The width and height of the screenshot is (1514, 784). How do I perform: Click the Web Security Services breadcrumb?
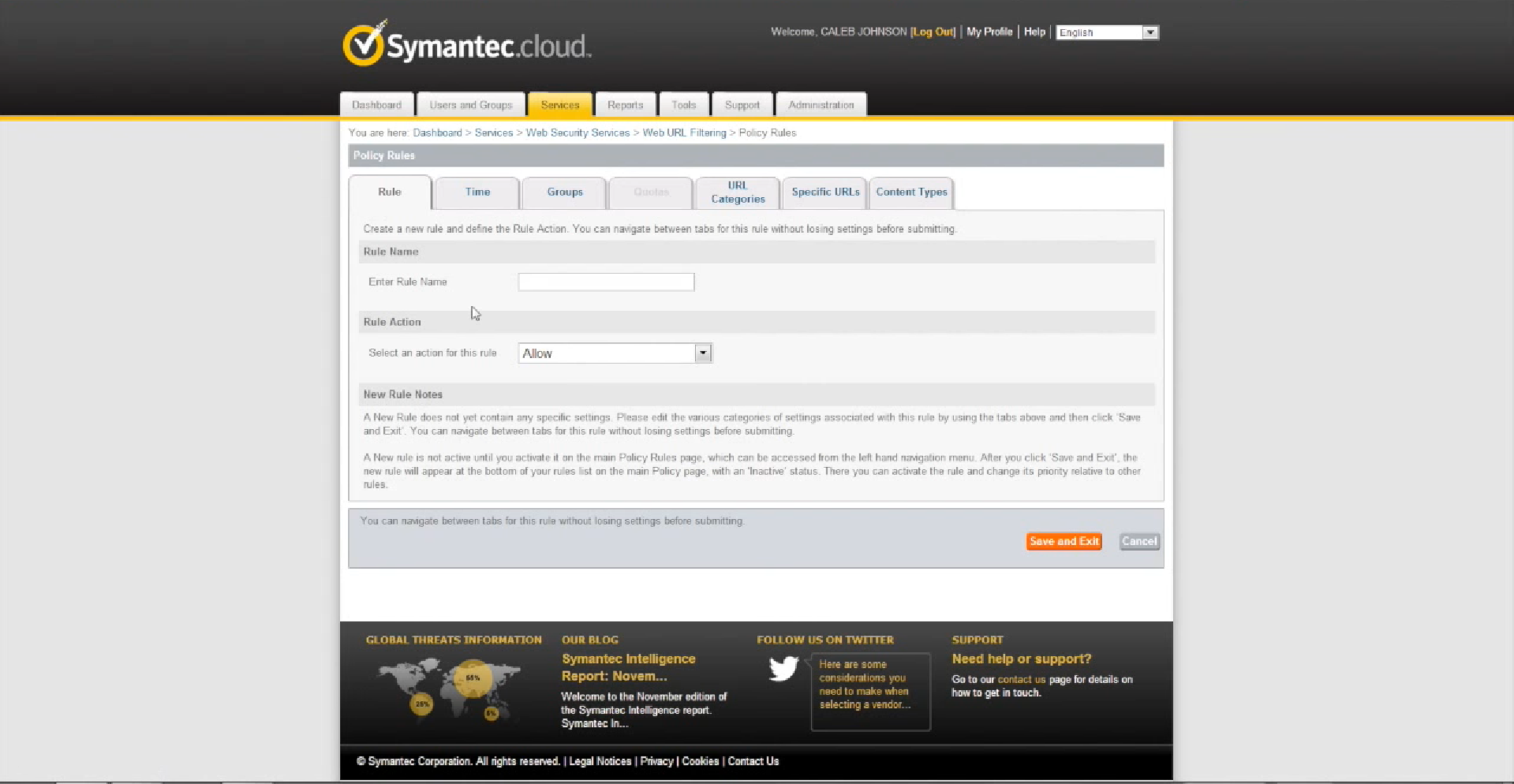click(578, 133)
